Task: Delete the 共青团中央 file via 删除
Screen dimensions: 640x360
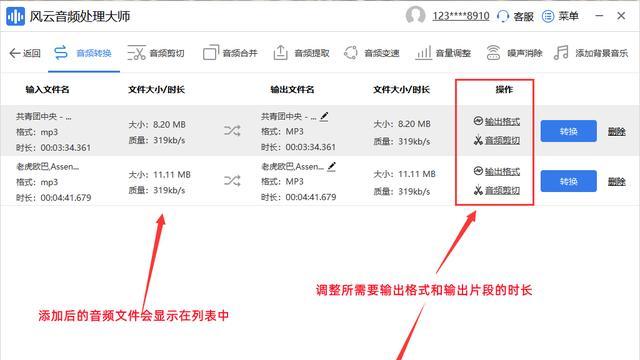Action: coord(617,131)
